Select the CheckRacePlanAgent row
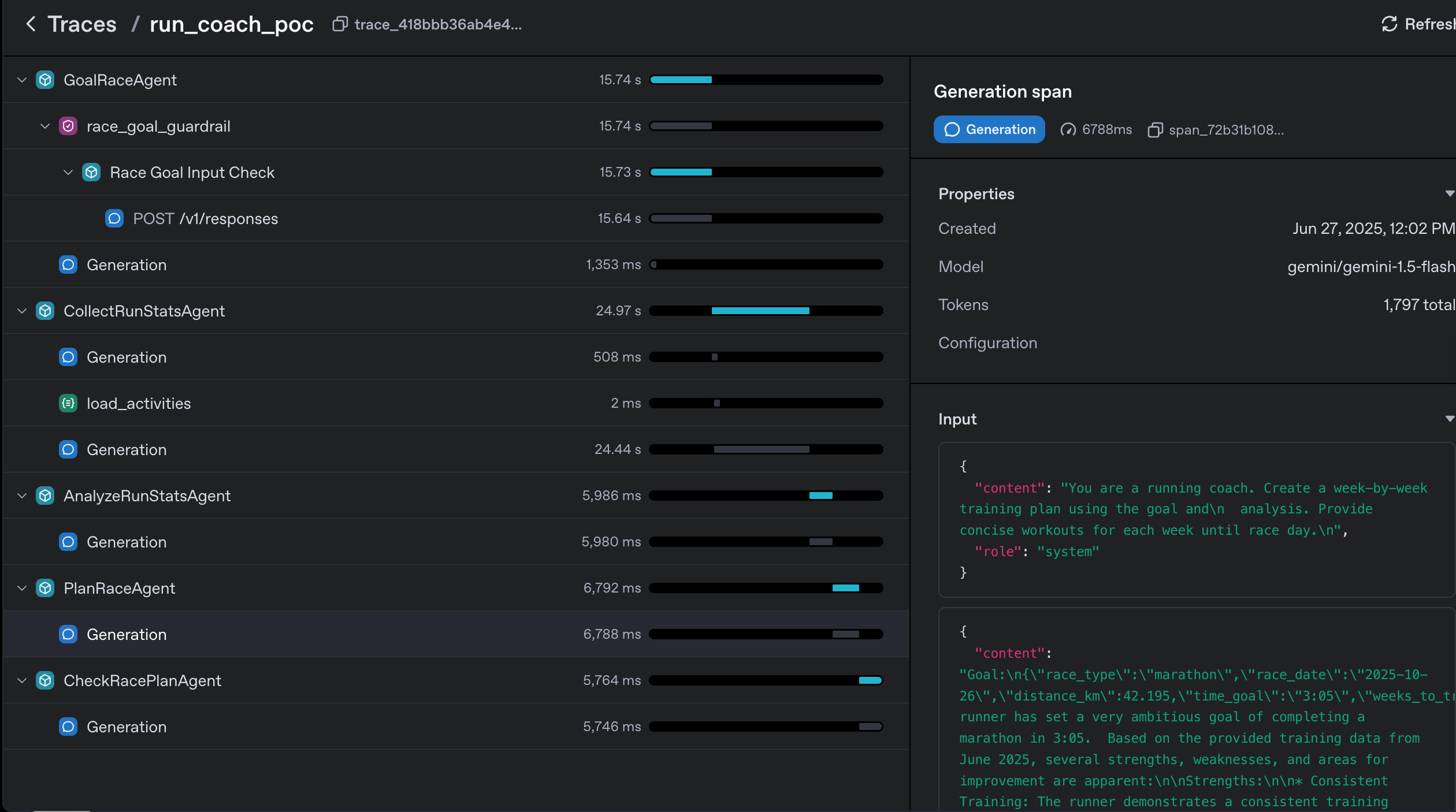This screenshot has width=1456, height=812. pos(142,680)
